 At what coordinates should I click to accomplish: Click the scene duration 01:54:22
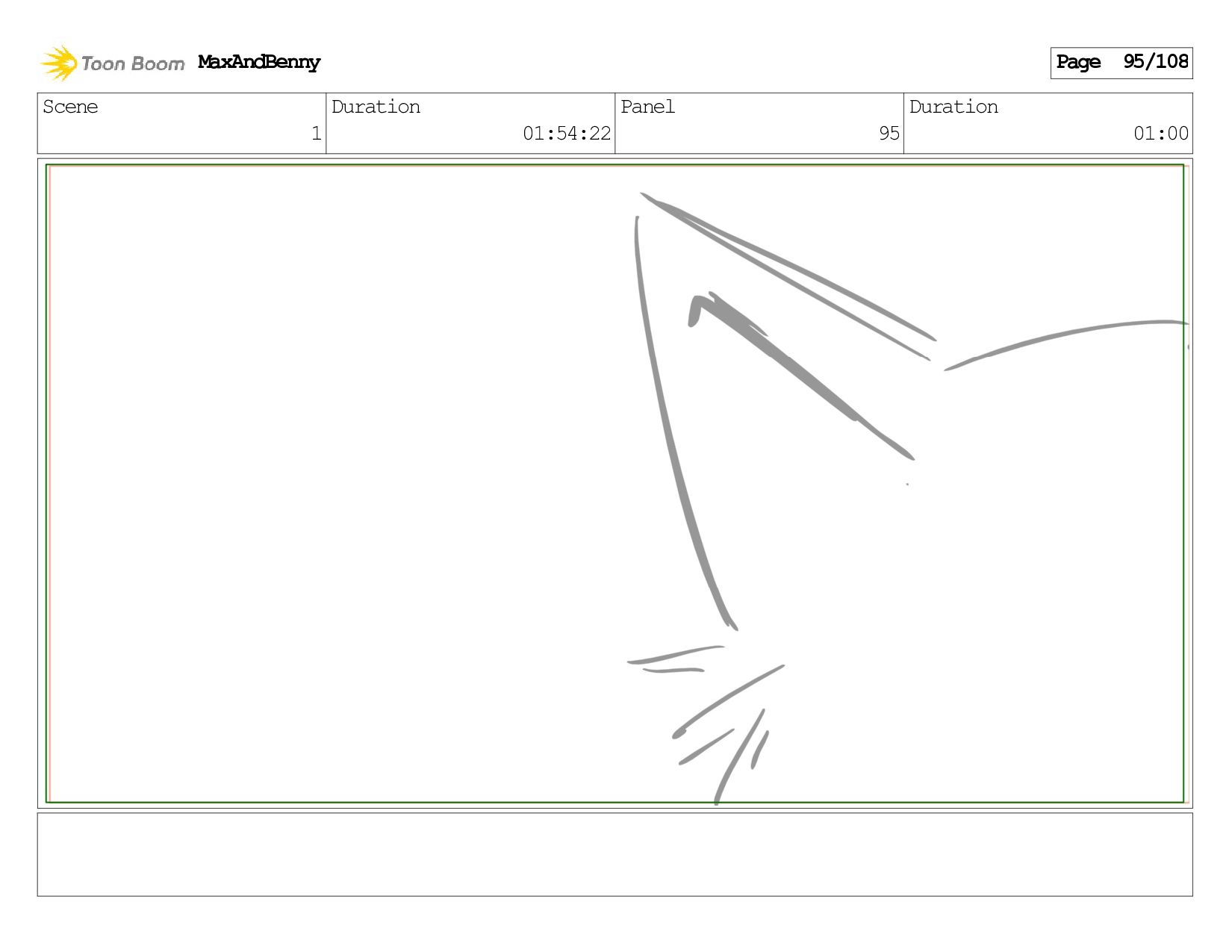567,134
